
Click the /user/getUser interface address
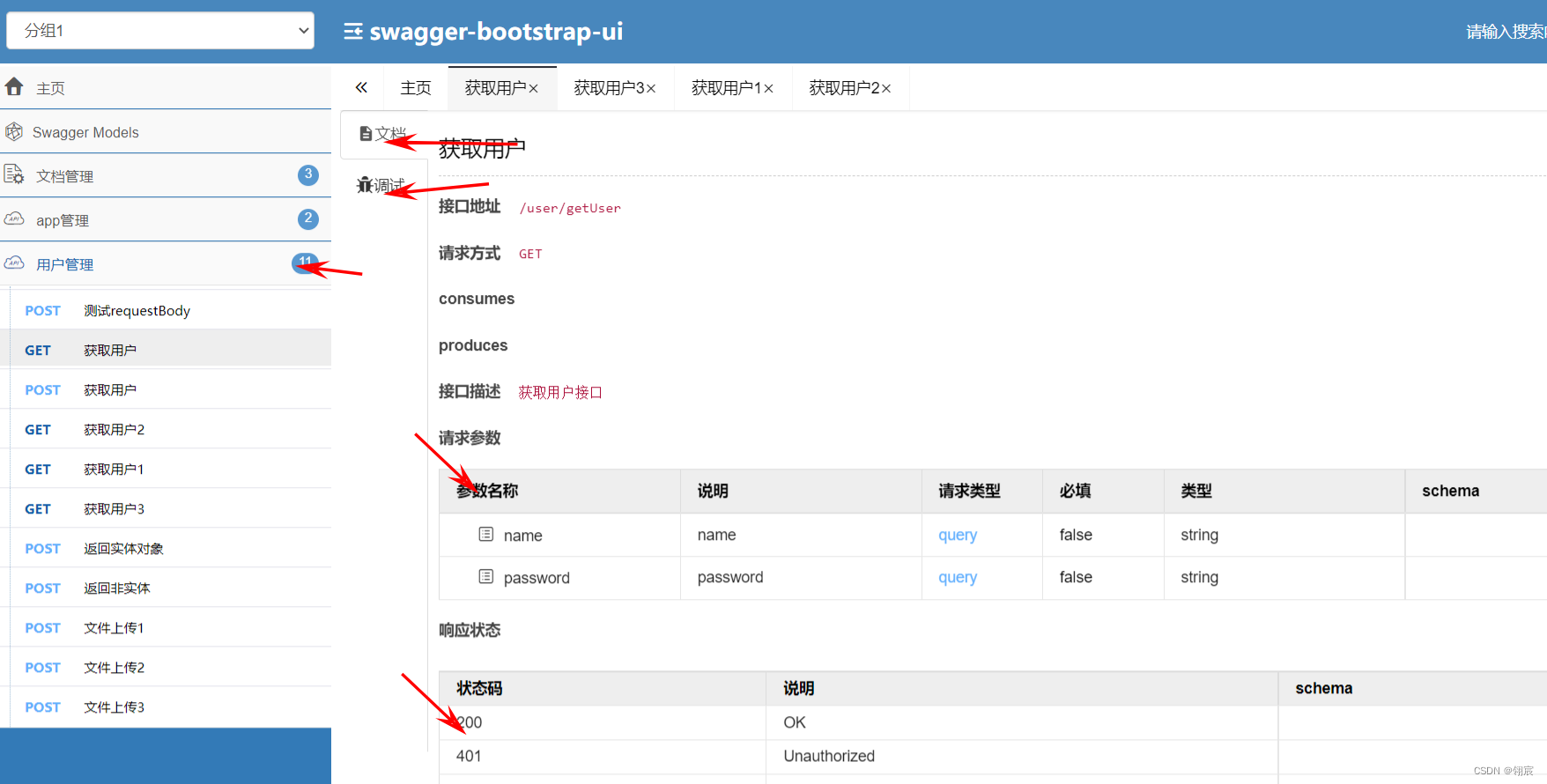point(570,208)
